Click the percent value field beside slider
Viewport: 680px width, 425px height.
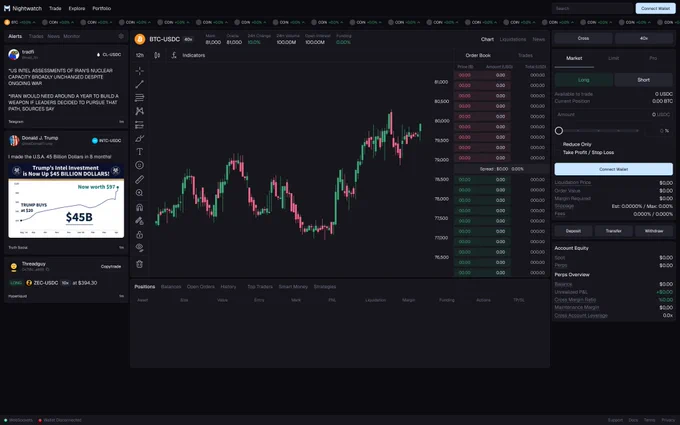[659, 131]
